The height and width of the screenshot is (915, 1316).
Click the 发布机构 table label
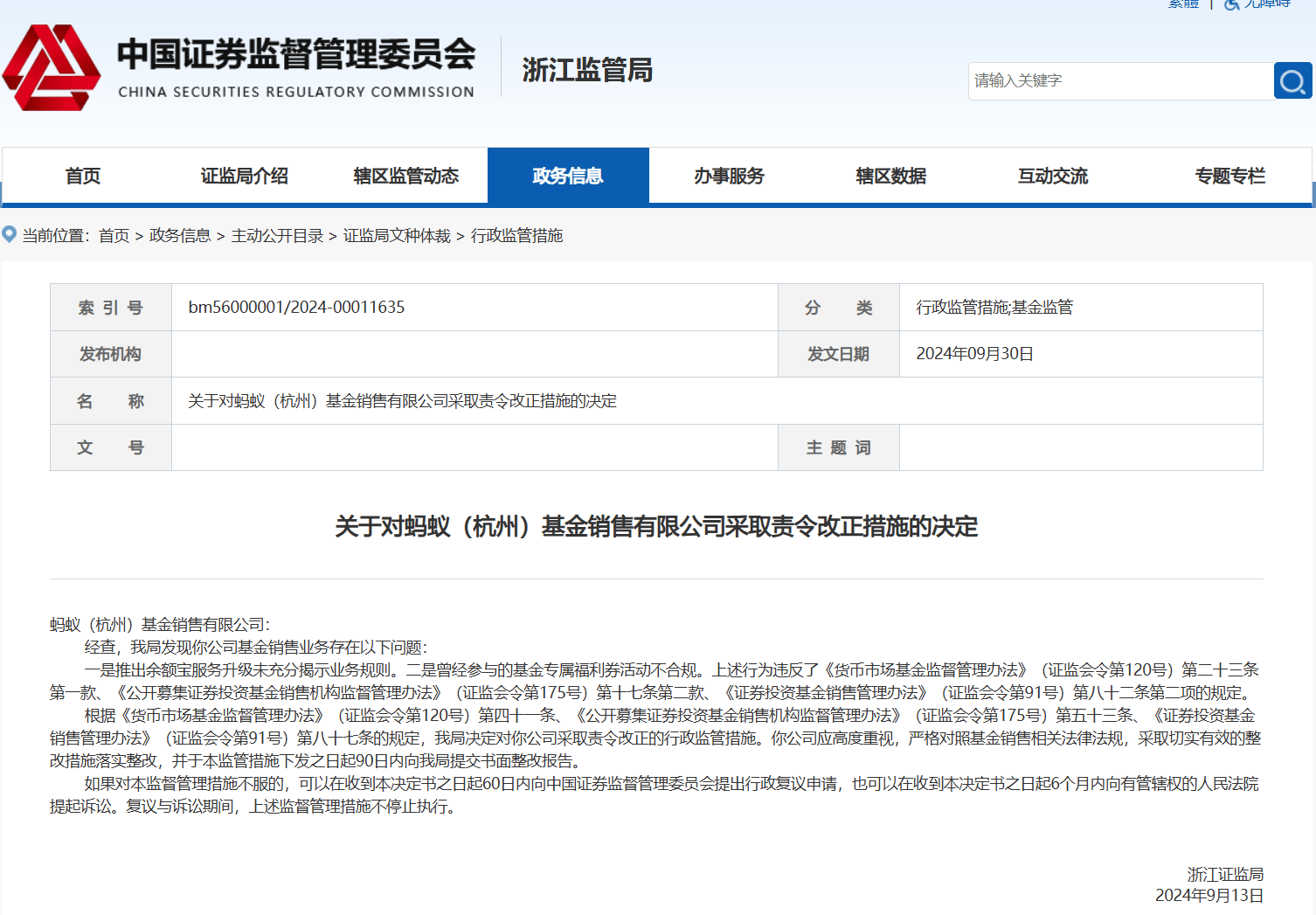[x=111, y=354]
